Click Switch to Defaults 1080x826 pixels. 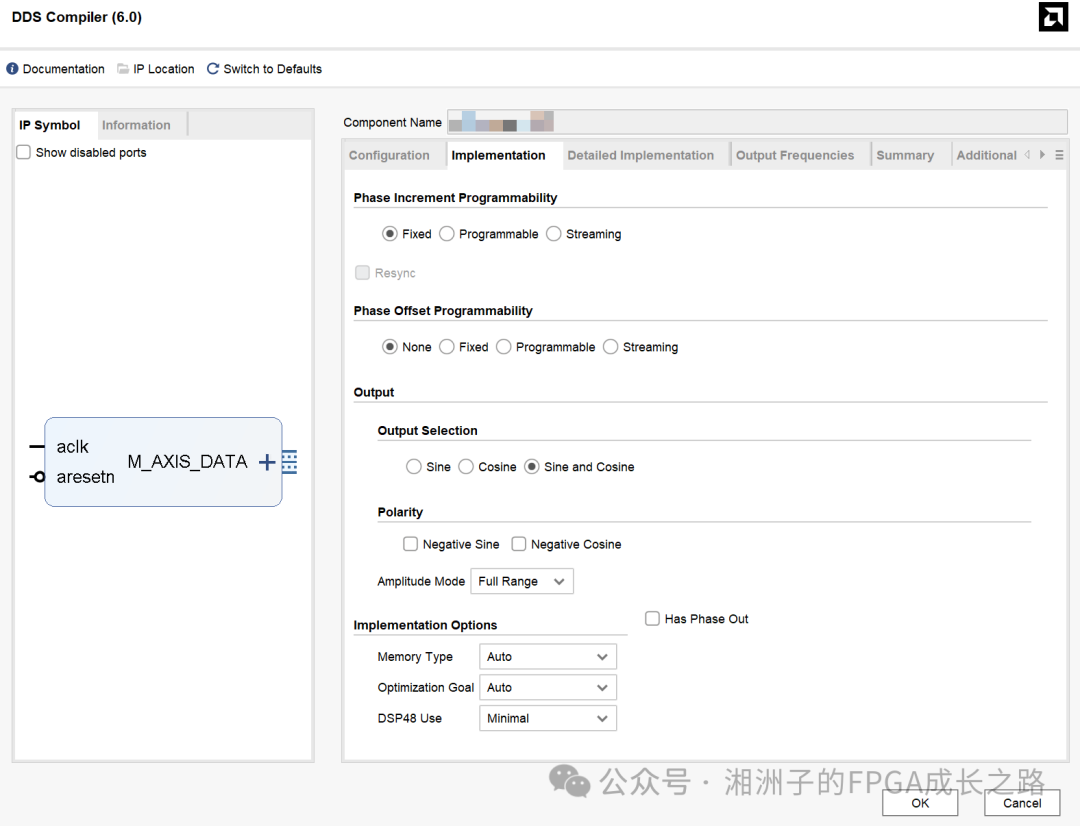(273, 69)
